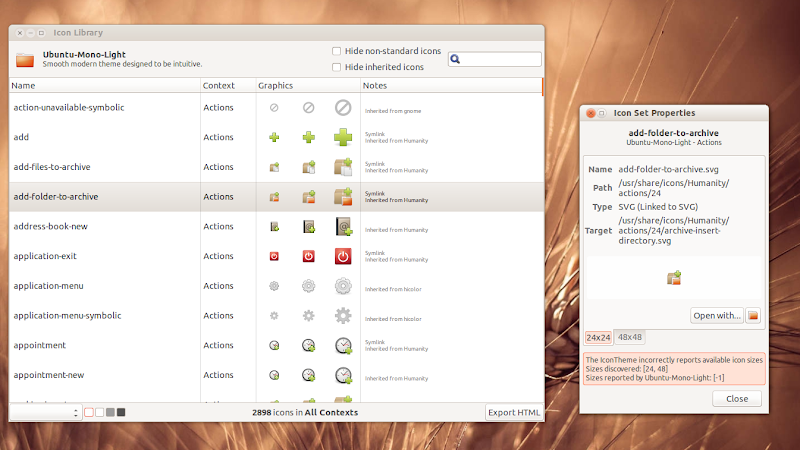Click 'Inherited from gnome' note
This screenshot has width=800, height=450.
[x=393, y=111]
